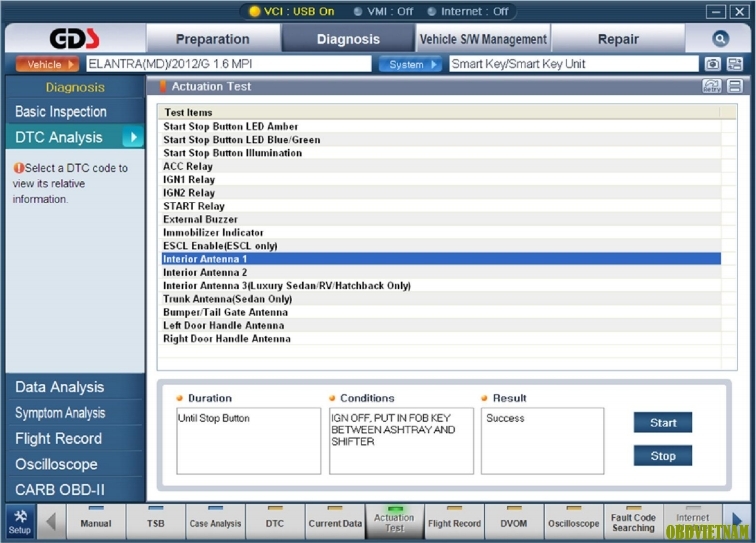This screenshot has height=543, width=756.
Task: Switch to Preparation tab
Action: tap(213, 39)
